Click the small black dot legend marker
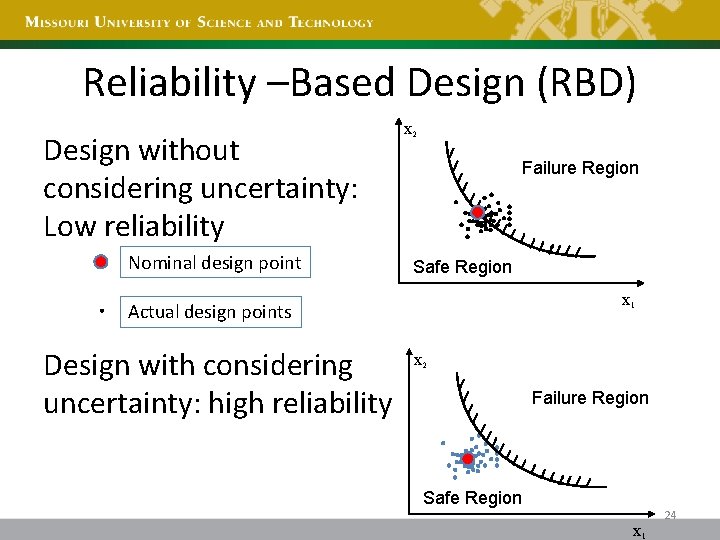Viewport: 720px width, 540px height. tap(102, 311)
